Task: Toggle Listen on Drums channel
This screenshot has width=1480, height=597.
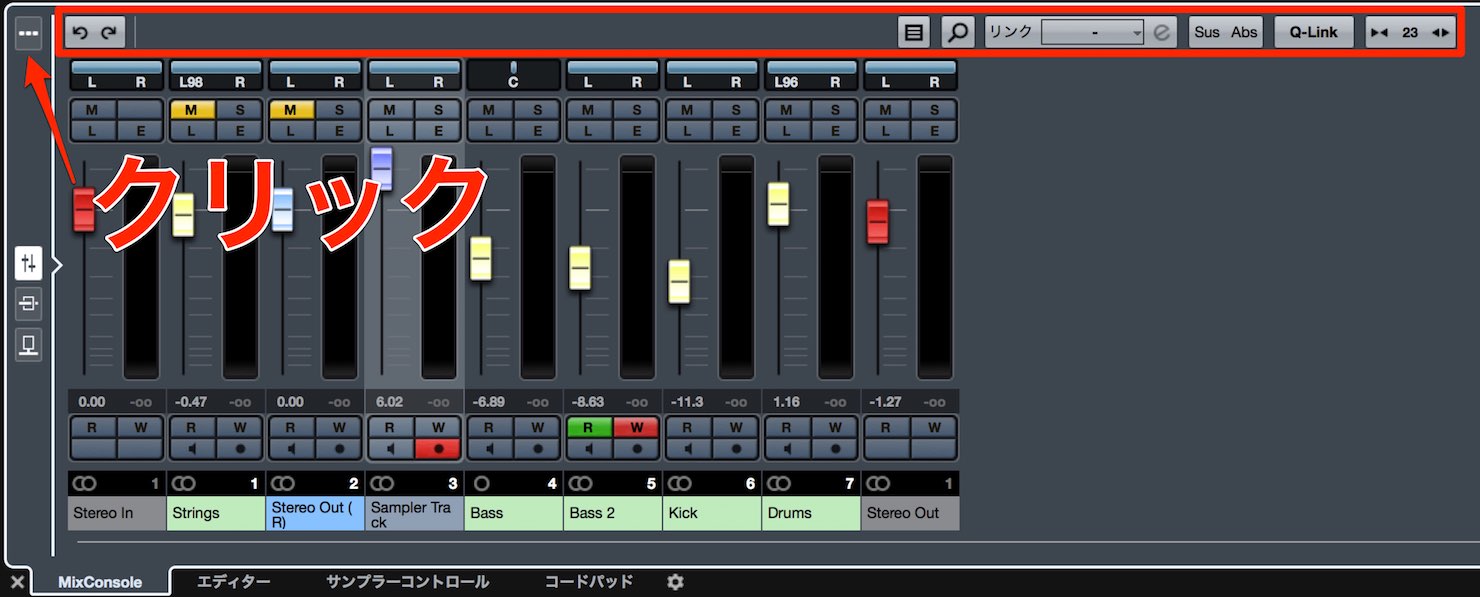Action: click(786, 131)
